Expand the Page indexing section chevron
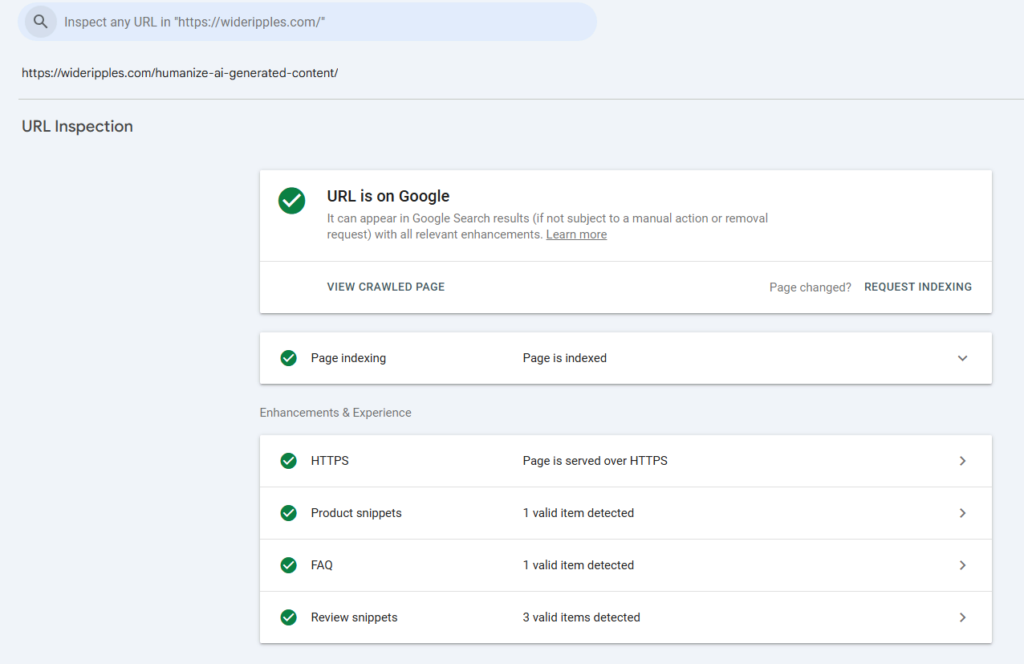 [963, 358]
